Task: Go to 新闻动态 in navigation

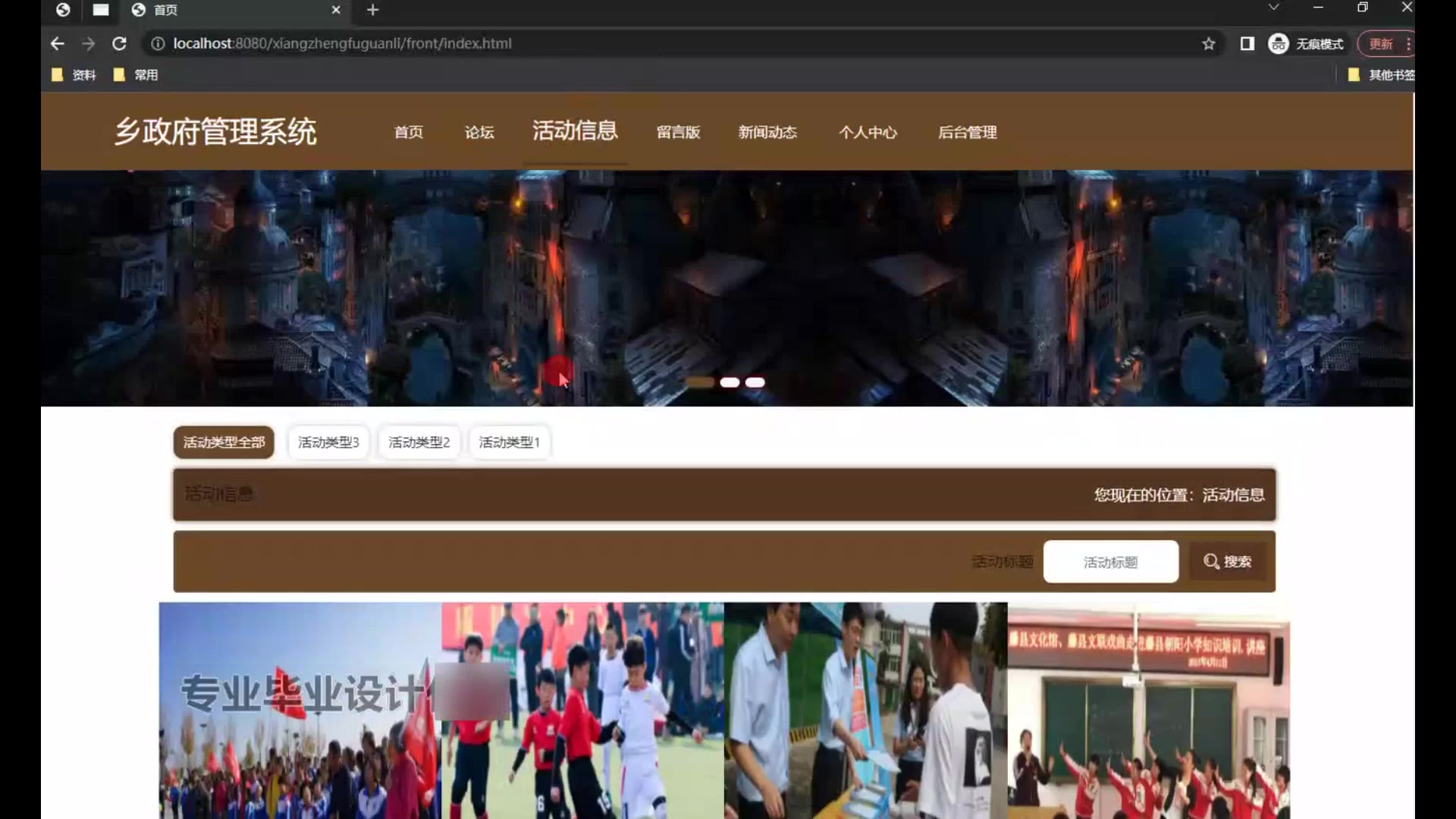Action: tap(767, 133)
